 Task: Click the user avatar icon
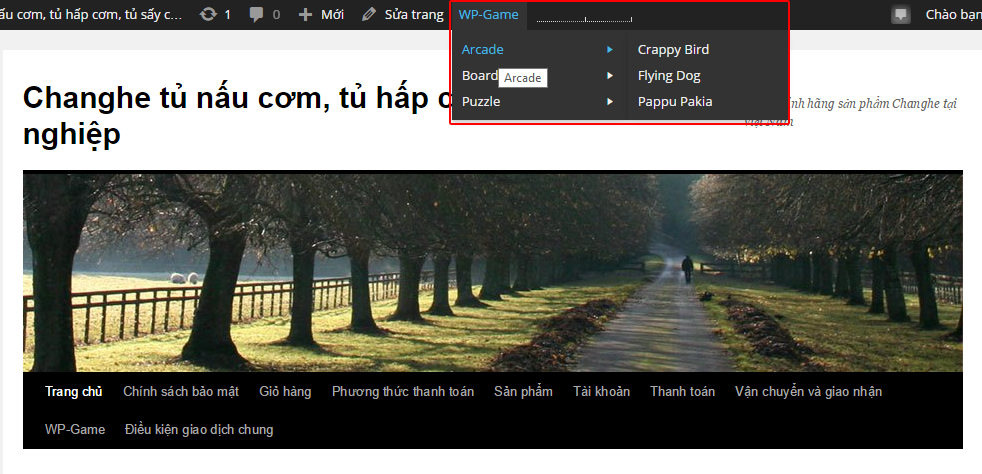point(901,14)
